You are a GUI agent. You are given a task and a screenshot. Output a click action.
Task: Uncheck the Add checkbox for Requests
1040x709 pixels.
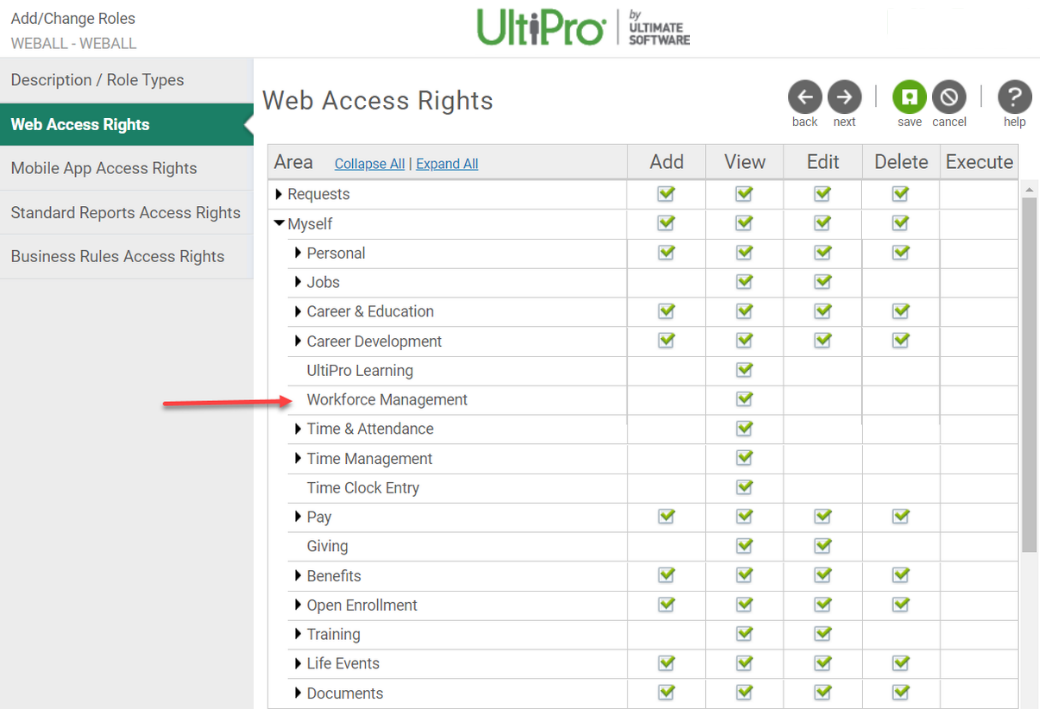[666, 194]
